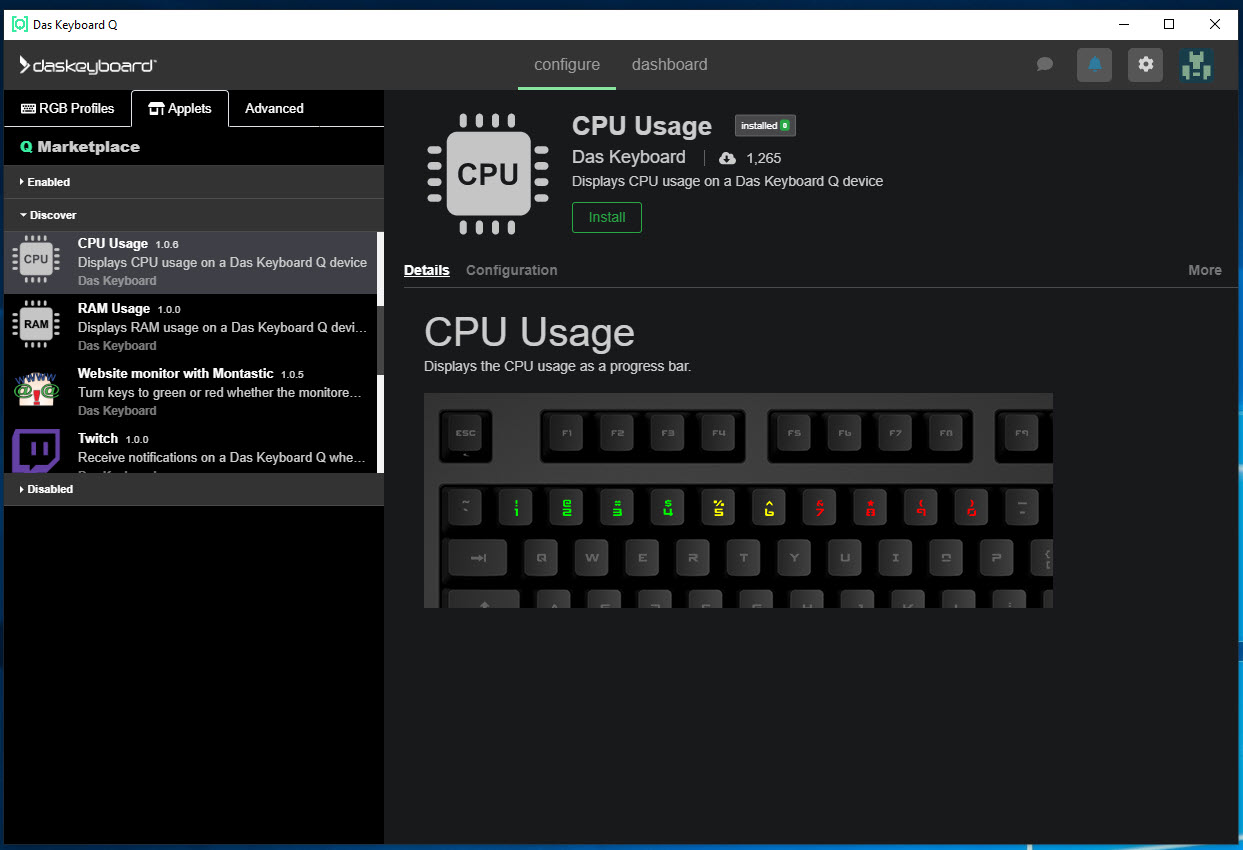Click the 1,265 downloads count

coord(764,158)
